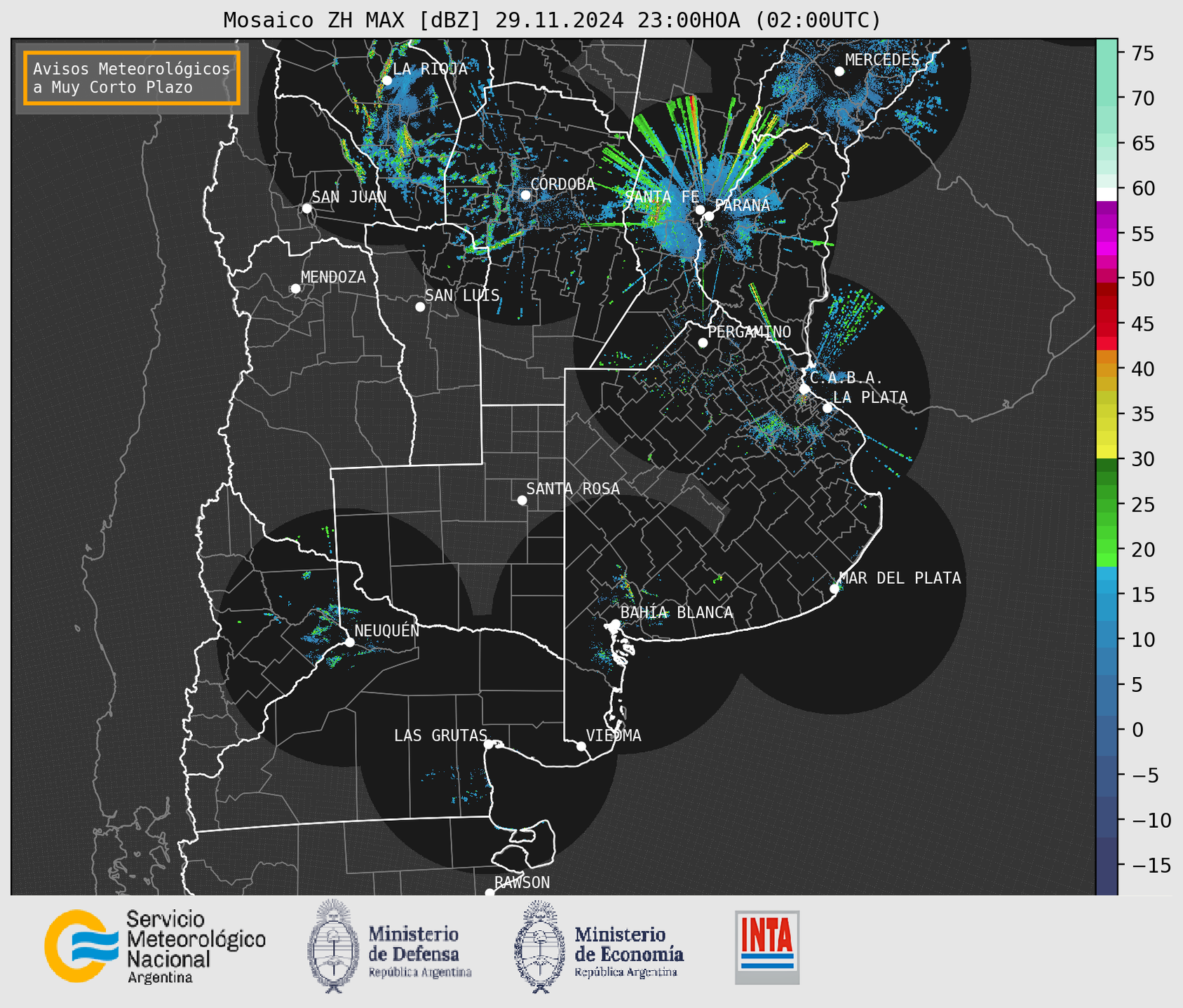Click the "SANTA FE" map label

pyautogui.click(x=661, y=197)
